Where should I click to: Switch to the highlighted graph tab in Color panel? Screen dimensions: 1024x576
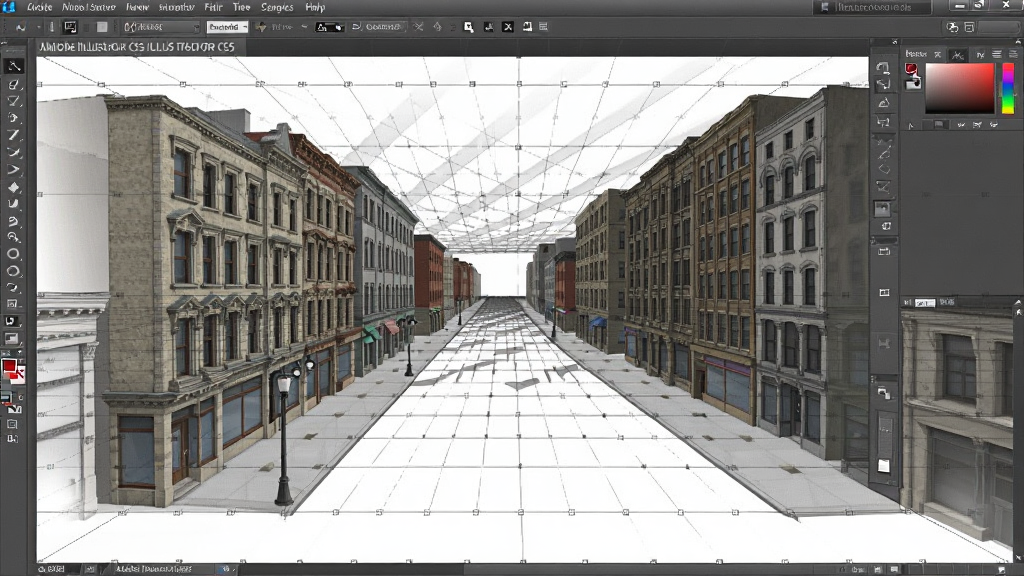pyautogui.click(x=957, y=55)
